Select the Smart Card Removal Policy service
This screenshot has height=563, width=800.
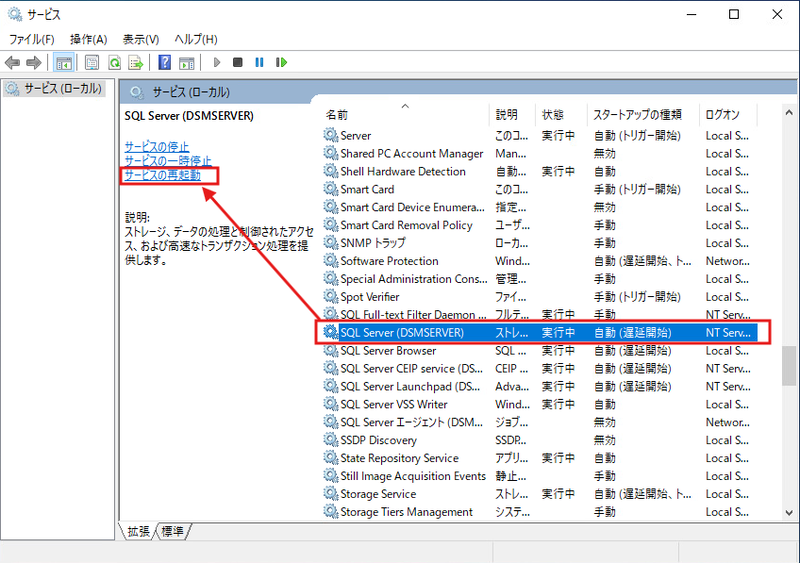tap(540, 225)
